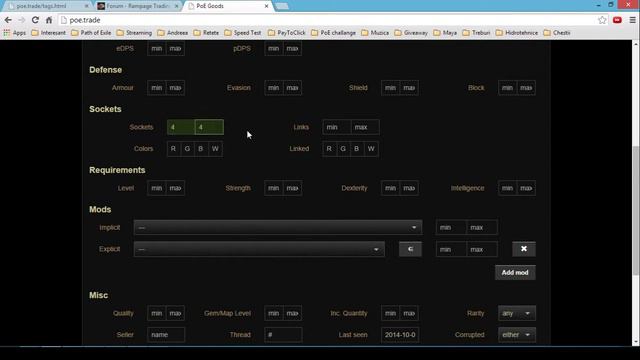Open the Apps bookmarks shortcut
640x360 pixels.
(x=15, y=33)
